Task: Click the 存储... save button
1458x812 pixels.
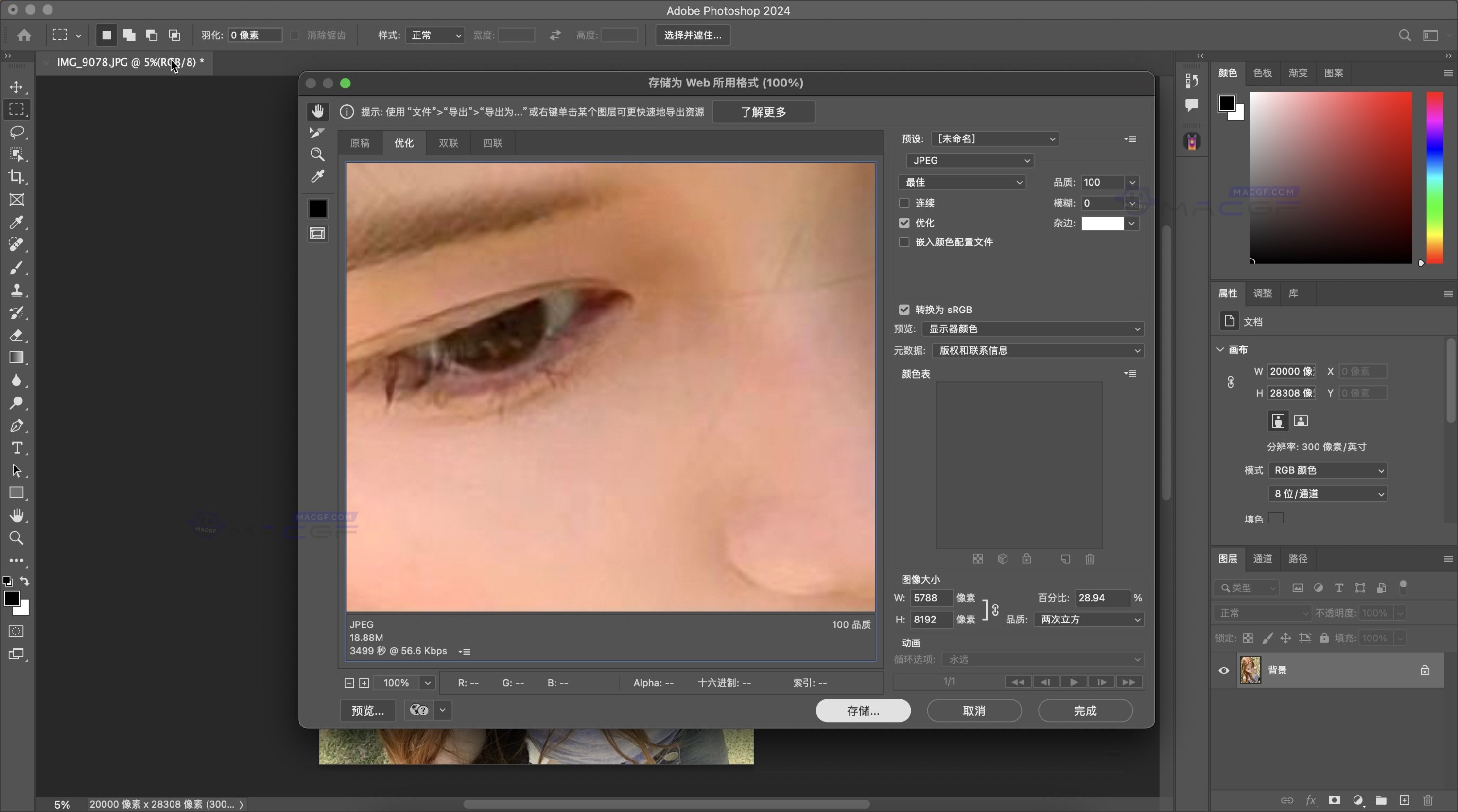Action: point(863,711)
